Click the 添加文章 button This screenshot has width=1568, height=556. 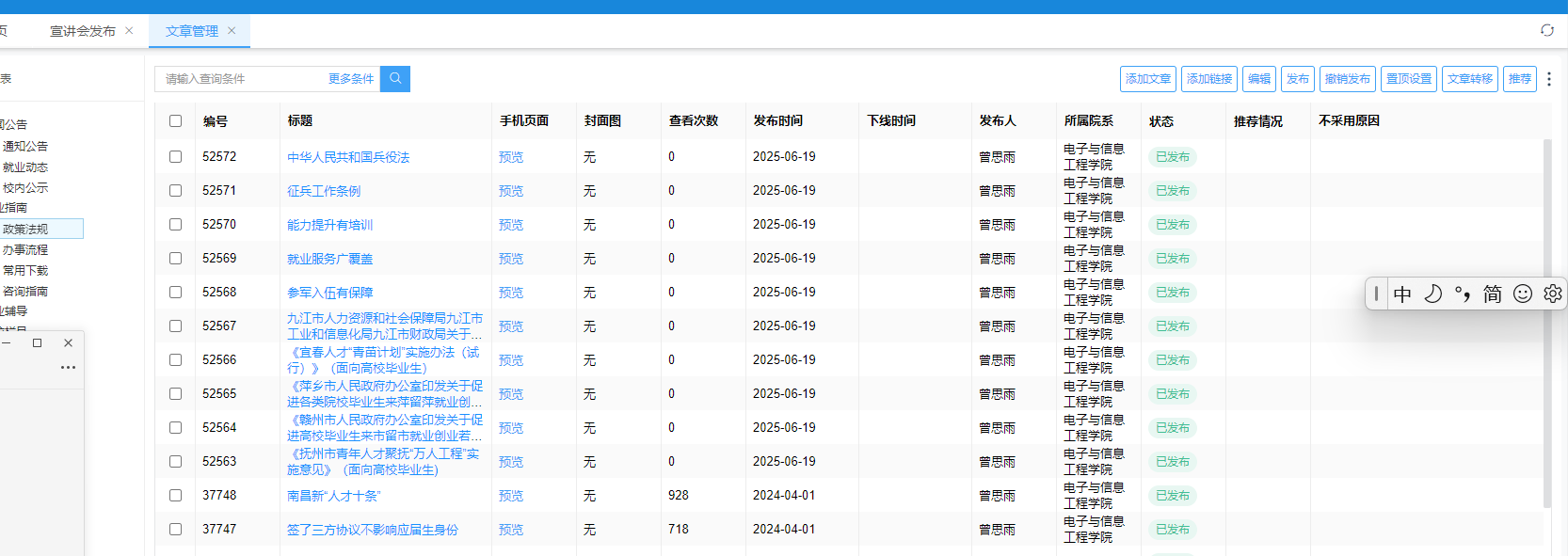(1148, 79)
